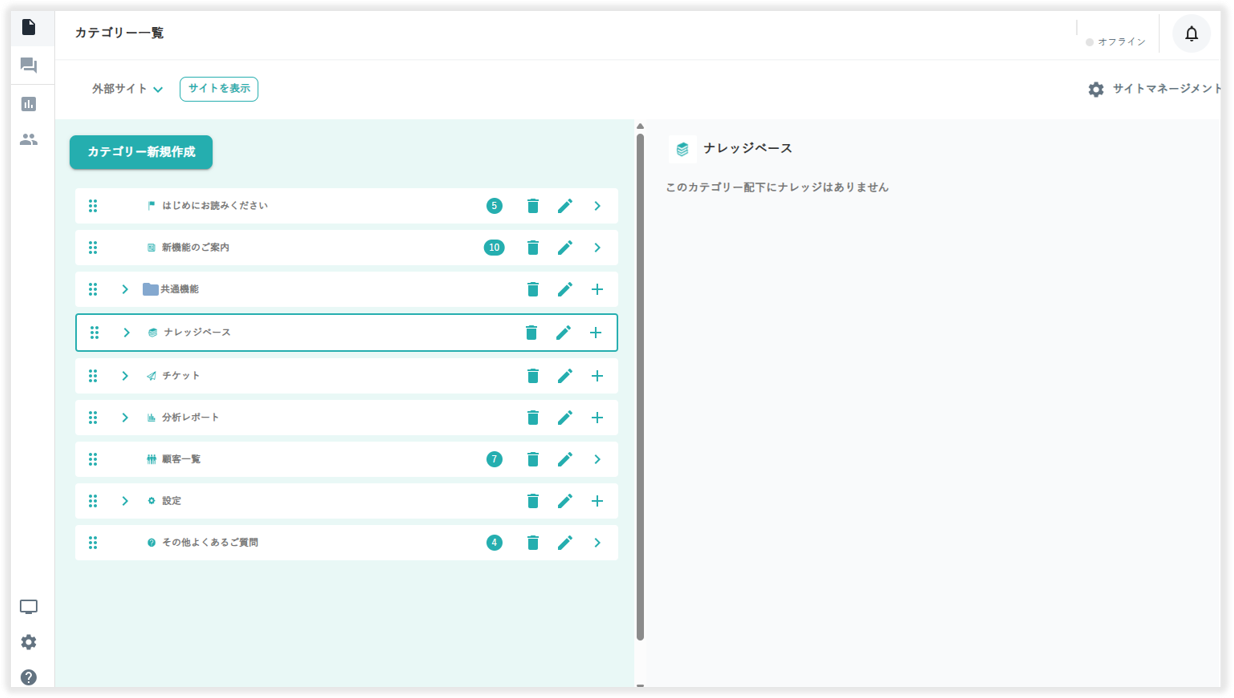
Task: Expand the チケット category
Action: (125, 376)
